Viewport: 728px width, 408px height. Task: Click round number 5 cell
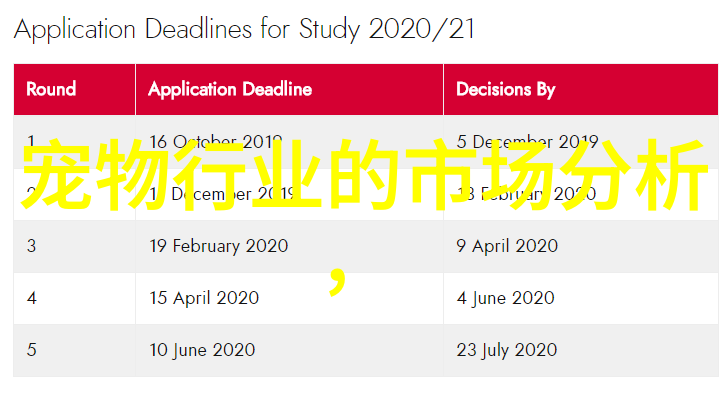point(74,350)
